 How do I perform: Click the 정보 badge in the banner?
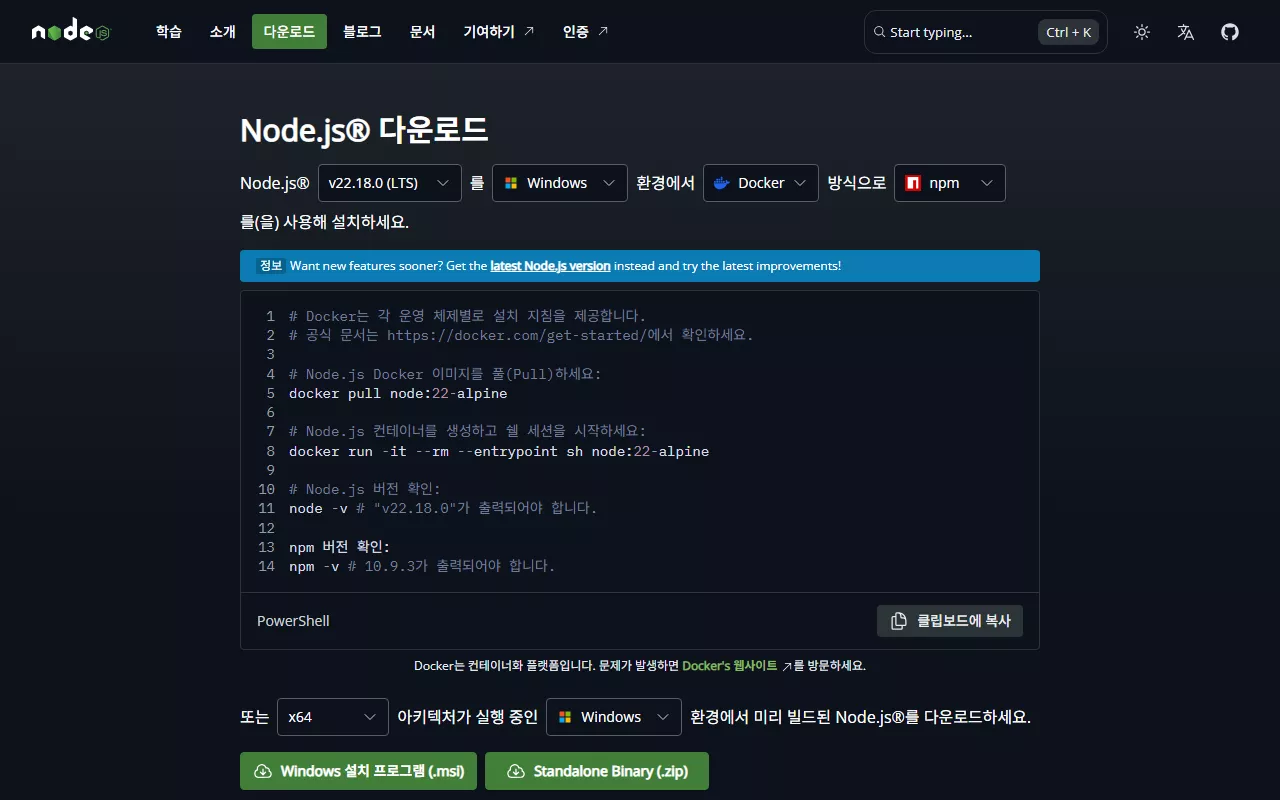point(271,266)
